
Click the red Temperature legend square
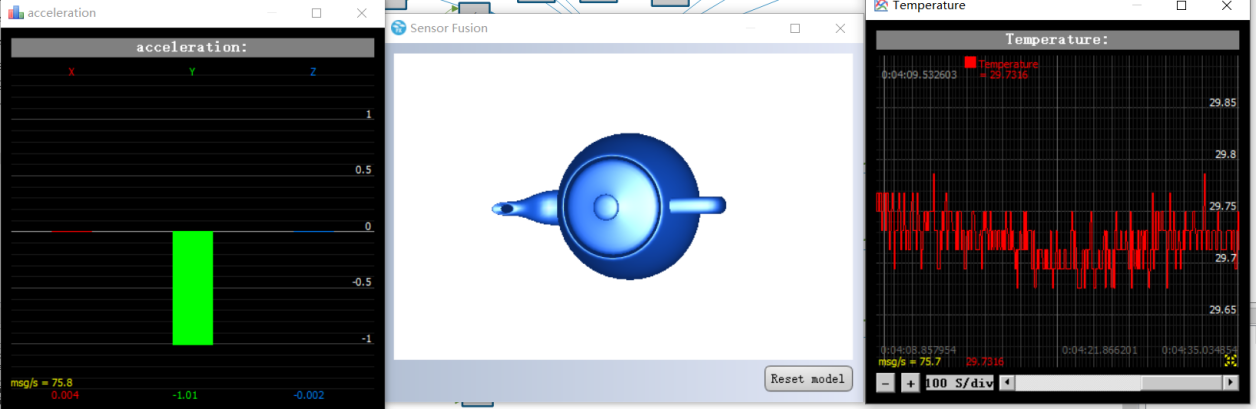click(970, 62)
